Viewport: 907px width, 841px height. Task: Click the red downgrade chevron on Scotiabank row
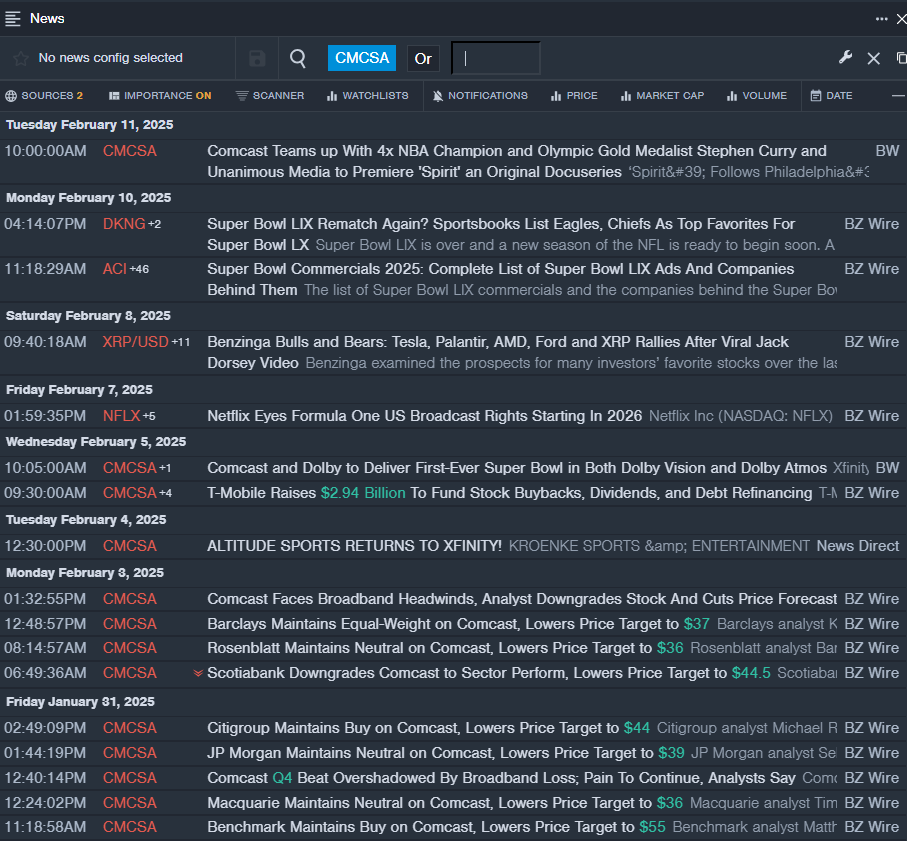198,673
